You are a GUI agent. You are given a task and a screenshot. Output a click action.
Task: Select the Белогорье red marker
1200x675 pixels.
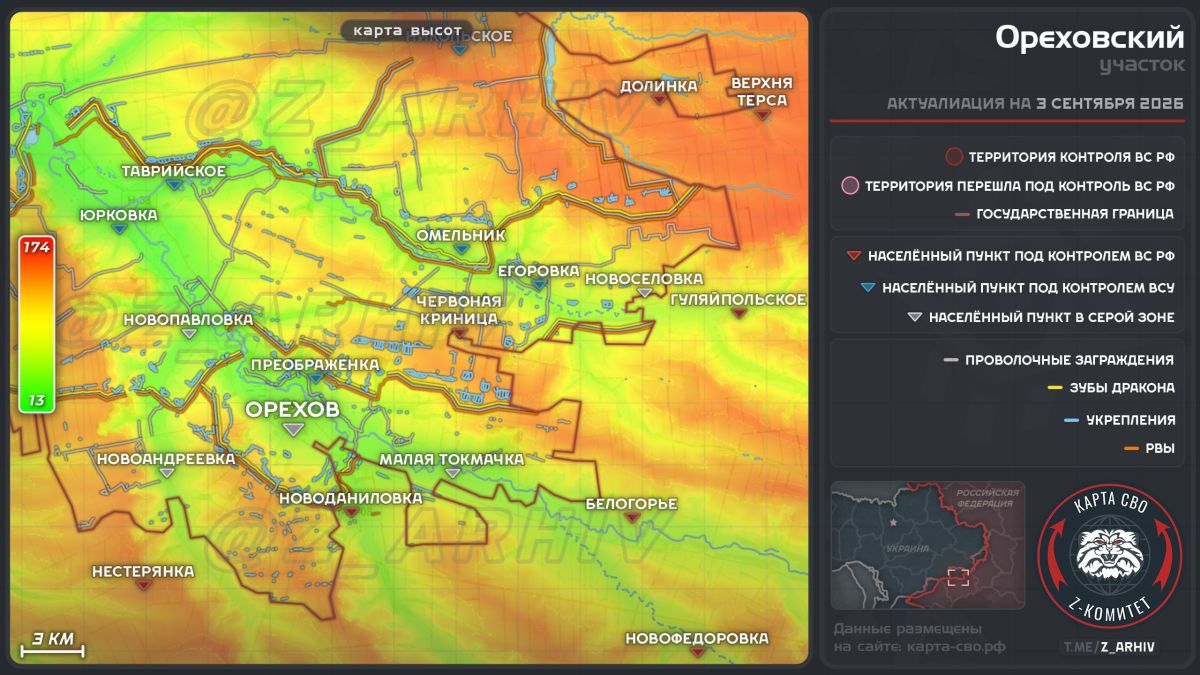tap(631, 518)
